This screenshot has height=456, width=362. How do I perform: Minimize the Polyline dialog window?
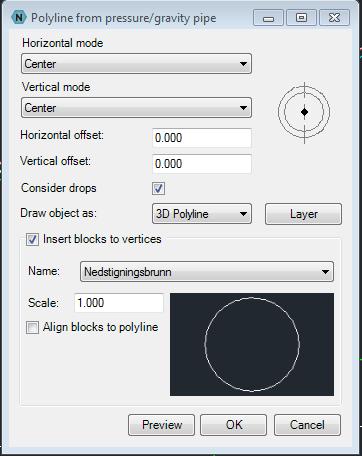point(268,18)
